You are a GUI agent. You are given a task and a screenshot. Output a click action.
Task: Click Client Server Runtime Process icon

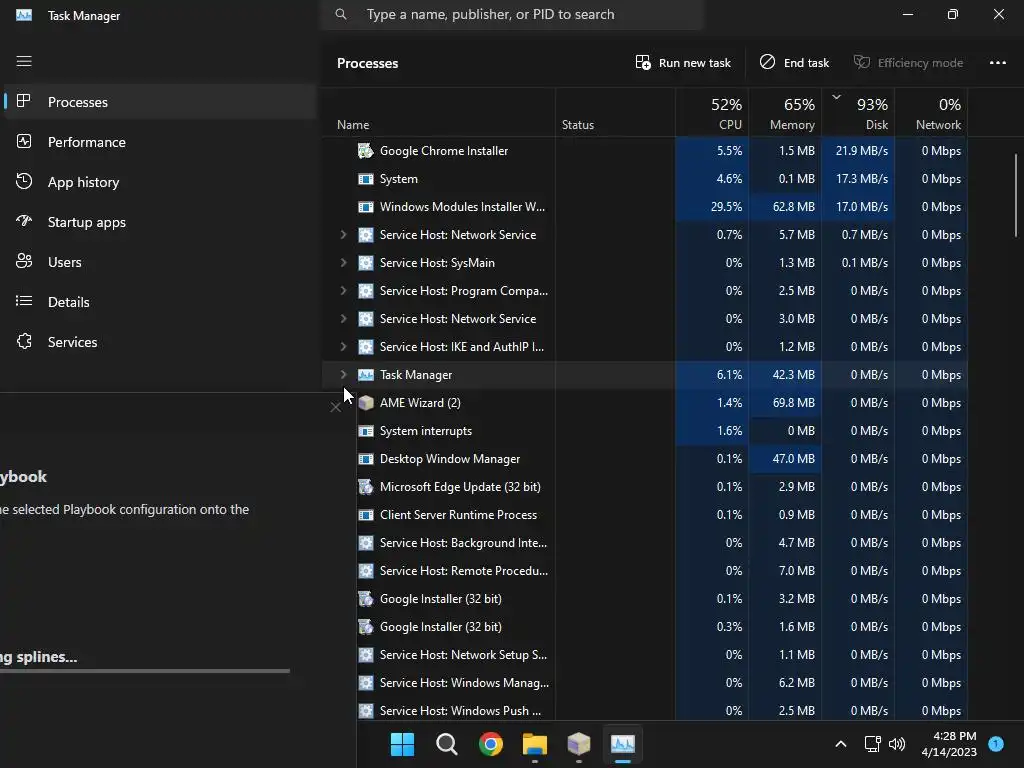(x=366, y=515)
